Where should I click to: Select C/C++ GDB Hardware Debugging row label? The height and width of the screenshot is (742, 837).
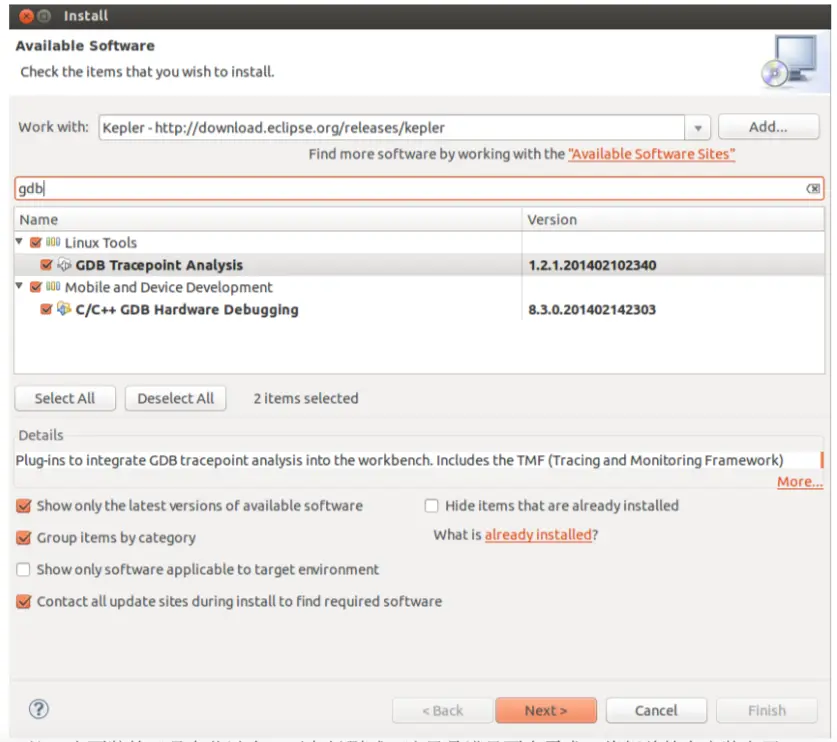coord(187,310)
